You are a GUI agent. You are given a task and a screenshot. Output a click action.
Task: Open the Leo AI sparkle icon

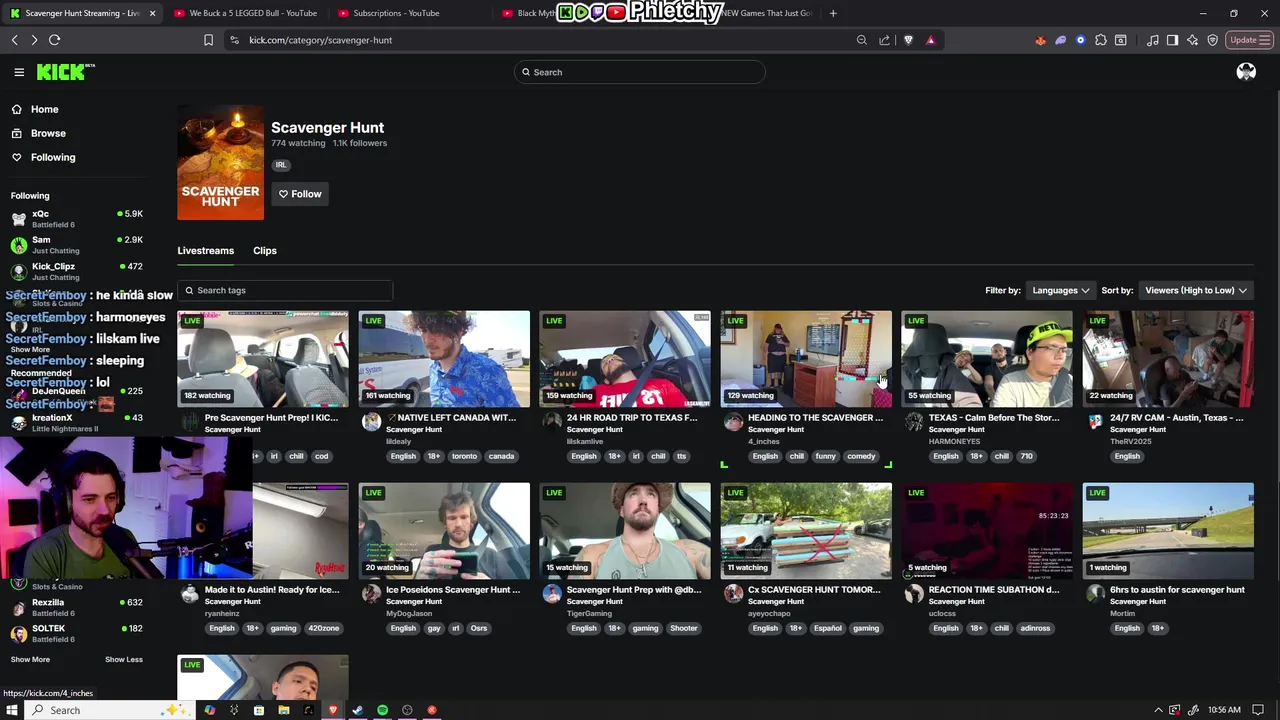tap(1193, 40)
